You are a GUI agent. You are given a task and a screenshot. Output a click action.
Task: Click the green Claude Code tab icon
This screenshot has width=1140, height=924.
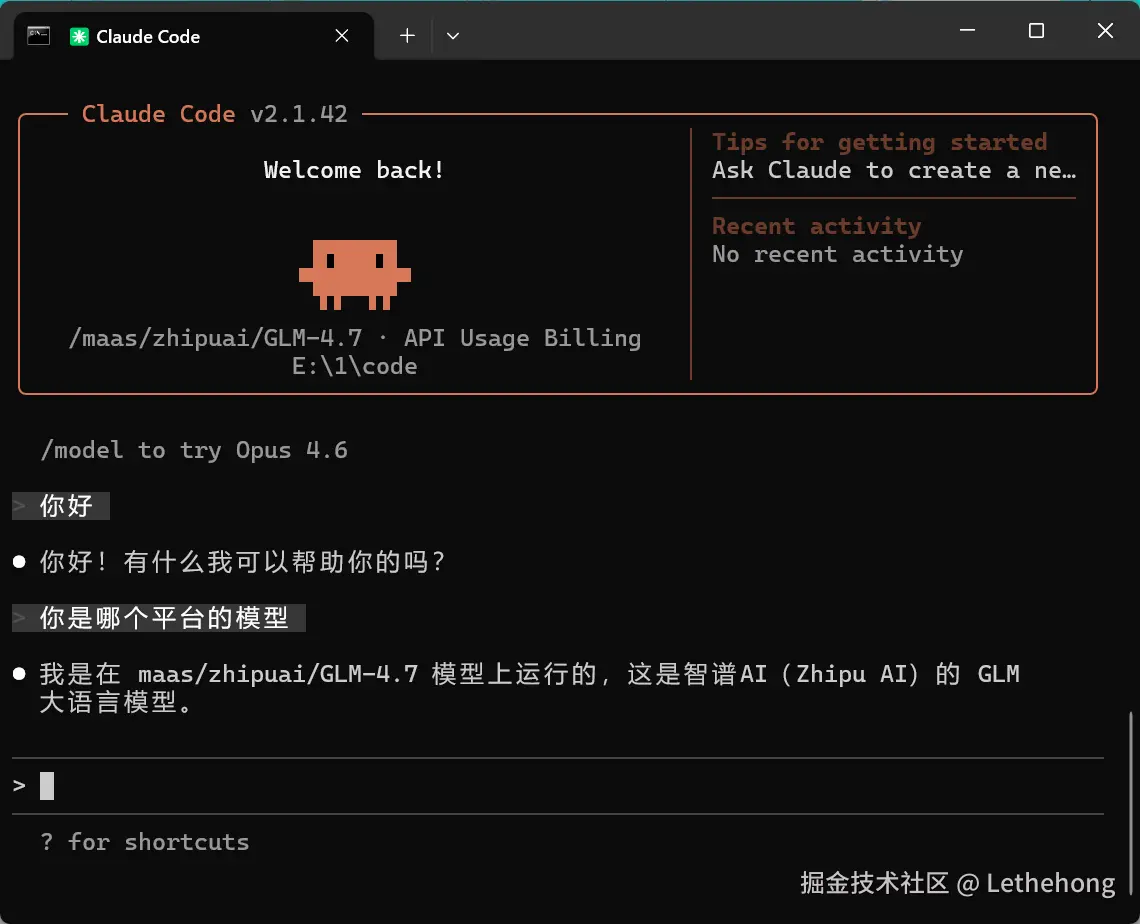point(79,36)
